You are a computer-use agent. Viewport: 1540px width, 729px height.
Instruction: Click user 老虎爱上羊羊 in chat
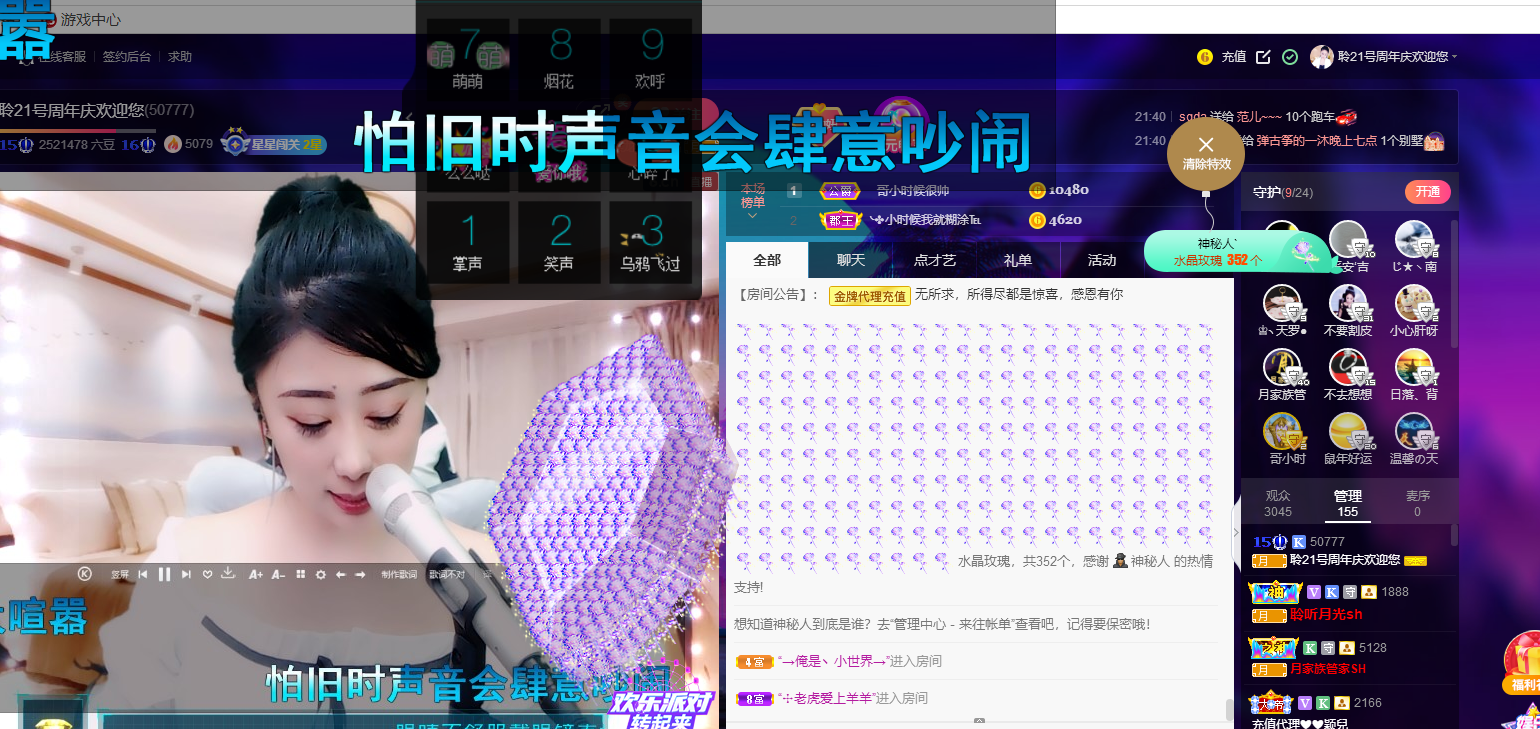pos(826,698)
